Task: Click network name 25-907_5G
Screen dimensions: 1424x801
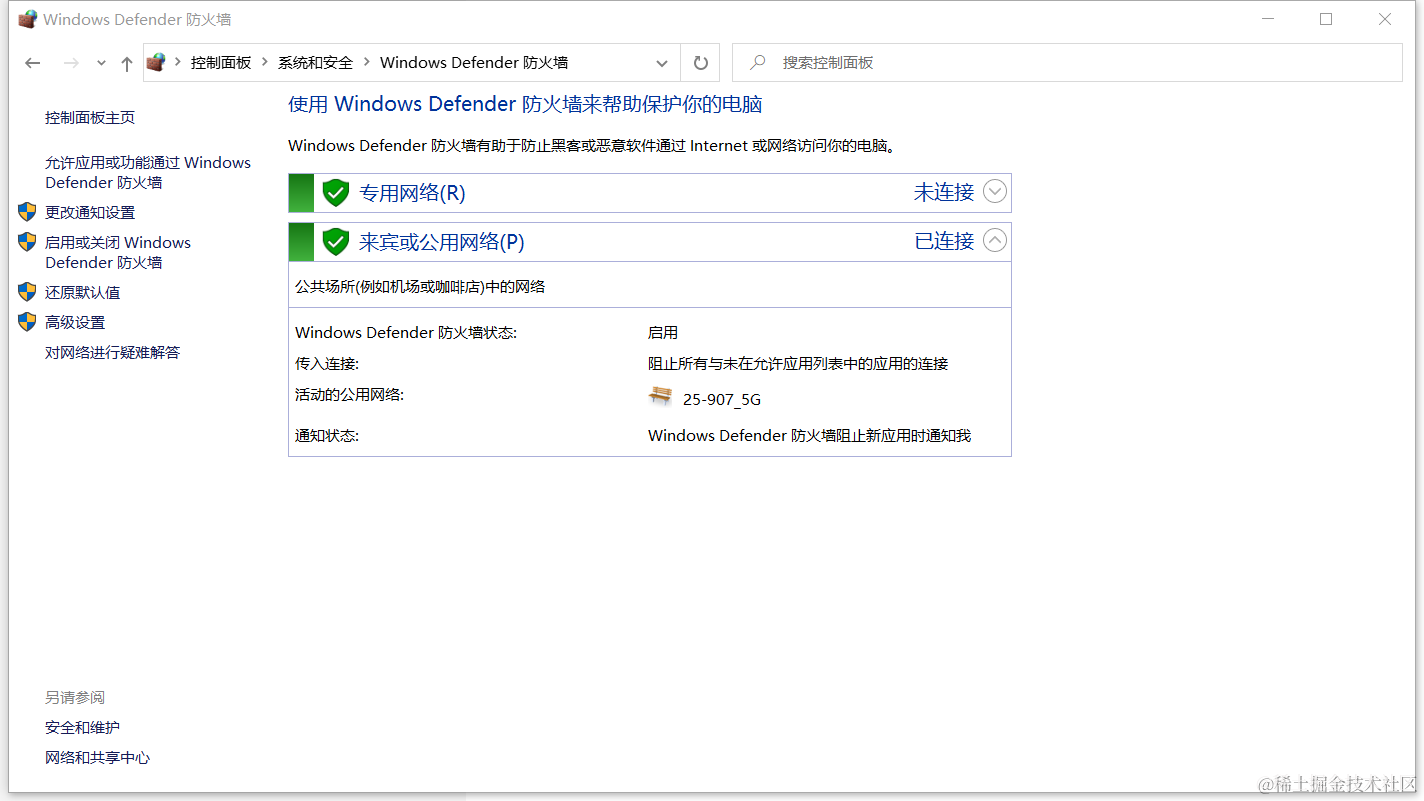Action: [722, 399]
